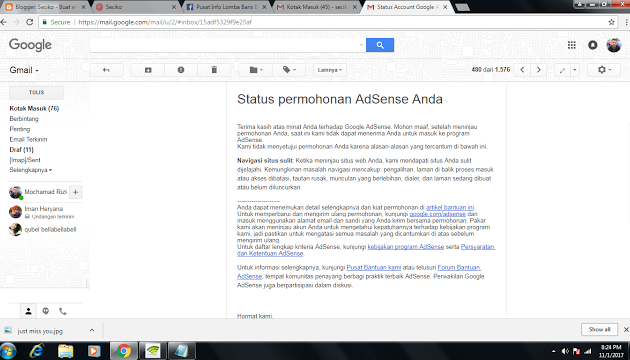Screen dimensions: 630x360
Task: Delete the message via trash icon
Action: tap(214, 70)
